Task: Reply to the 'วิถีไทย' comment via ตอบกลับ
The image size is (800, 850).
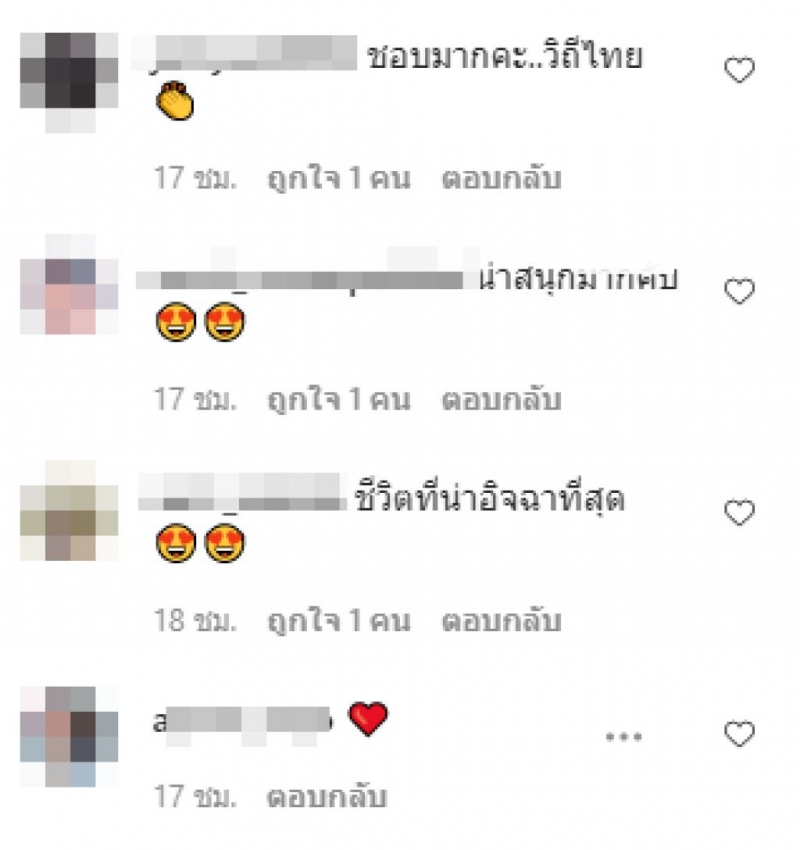Action: click(501, 178)
